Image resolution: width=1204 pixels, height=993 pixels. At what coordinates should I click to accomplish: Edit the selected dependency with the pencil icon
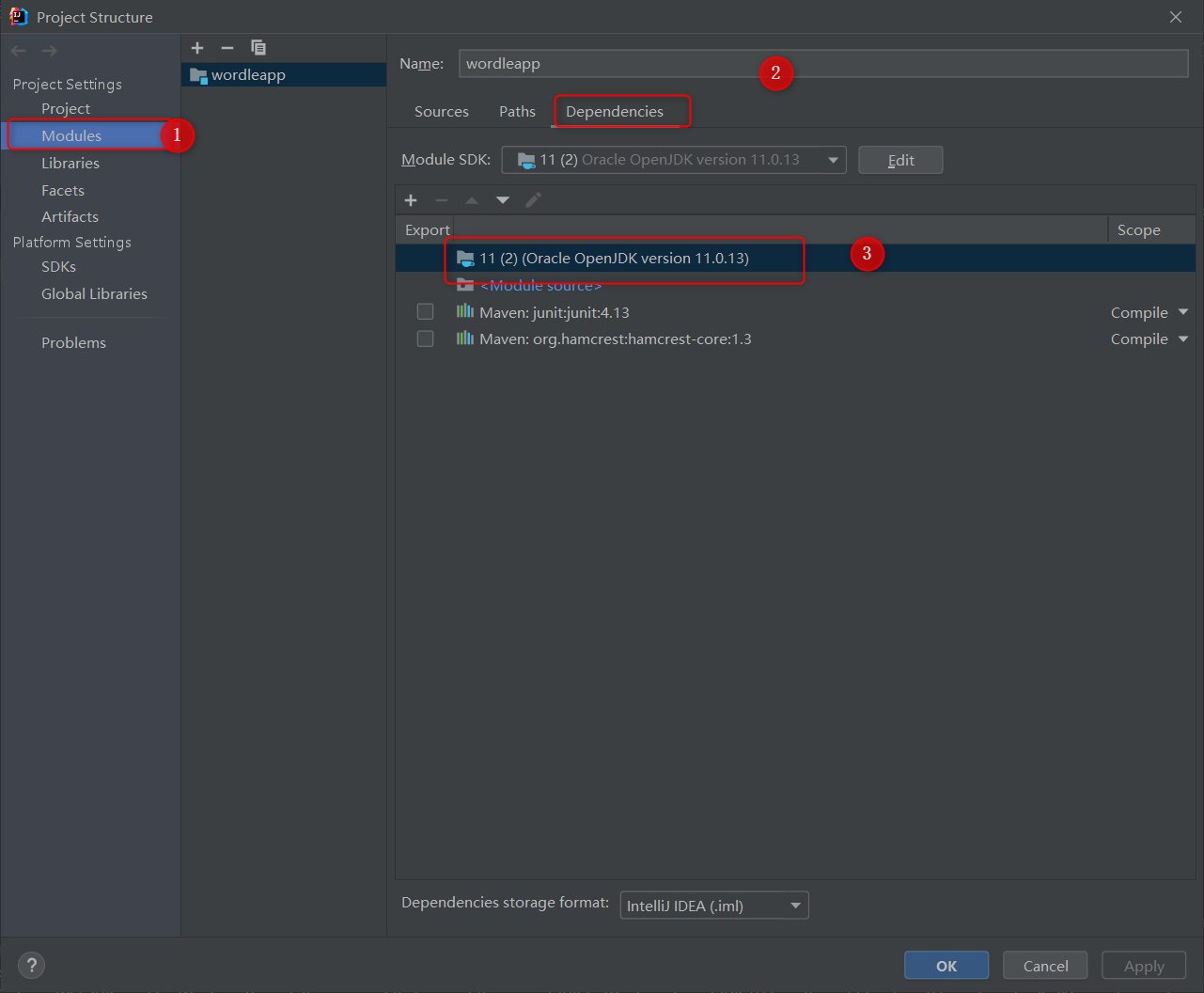coord(533,199)
